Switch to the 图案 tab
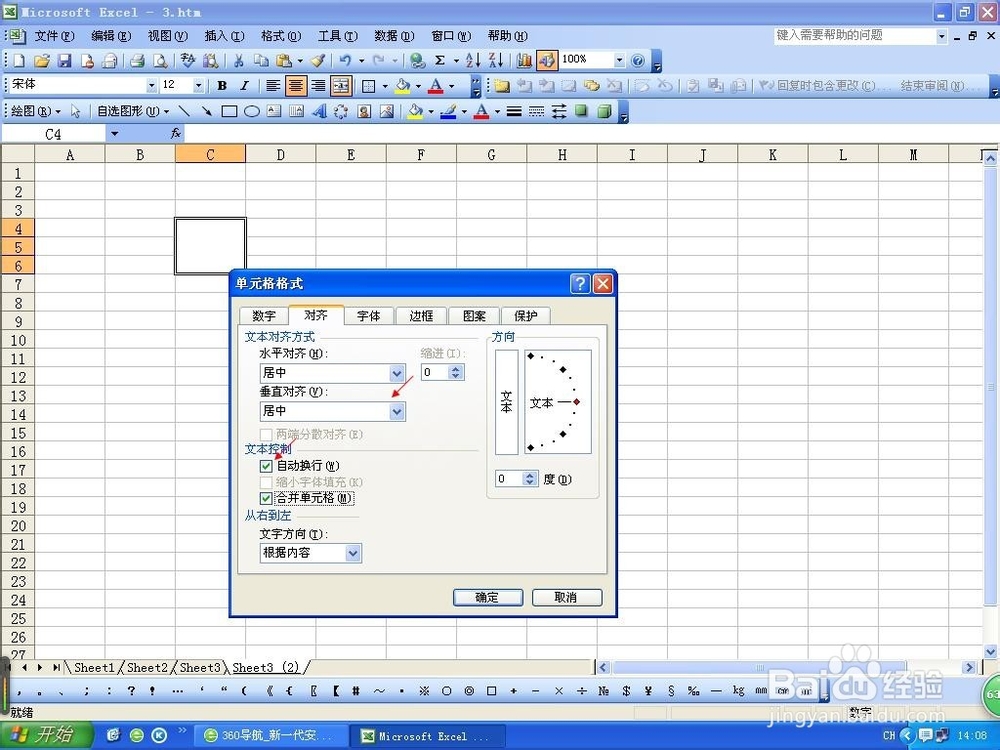 coord(474,316)
